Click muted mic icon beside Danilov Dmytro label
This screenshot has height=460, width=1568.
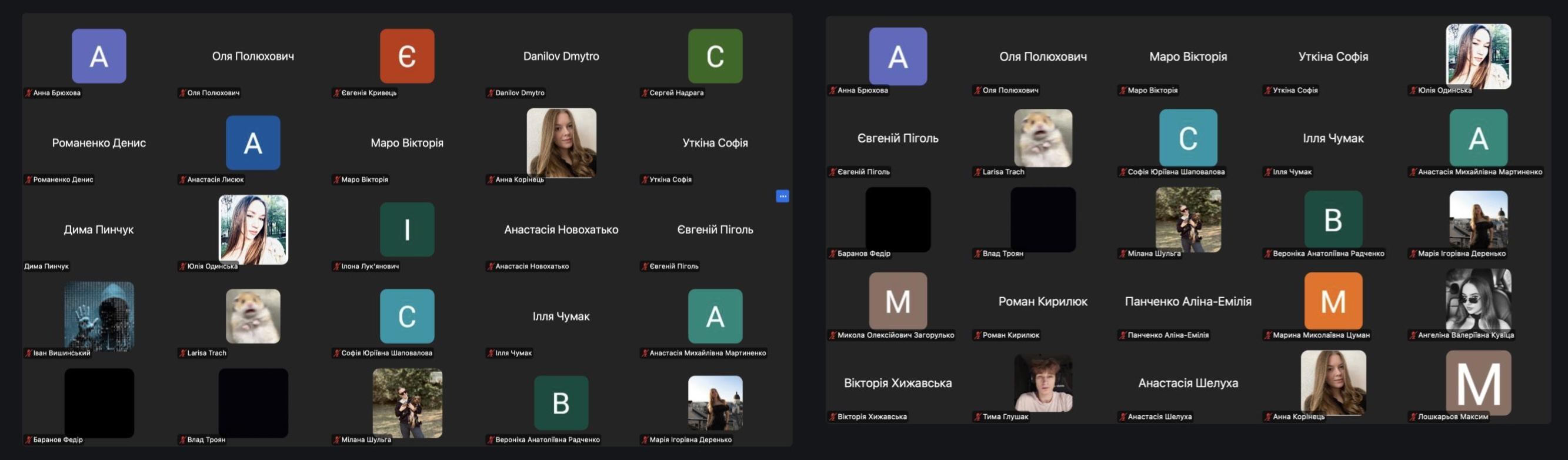tap(491, 93)
